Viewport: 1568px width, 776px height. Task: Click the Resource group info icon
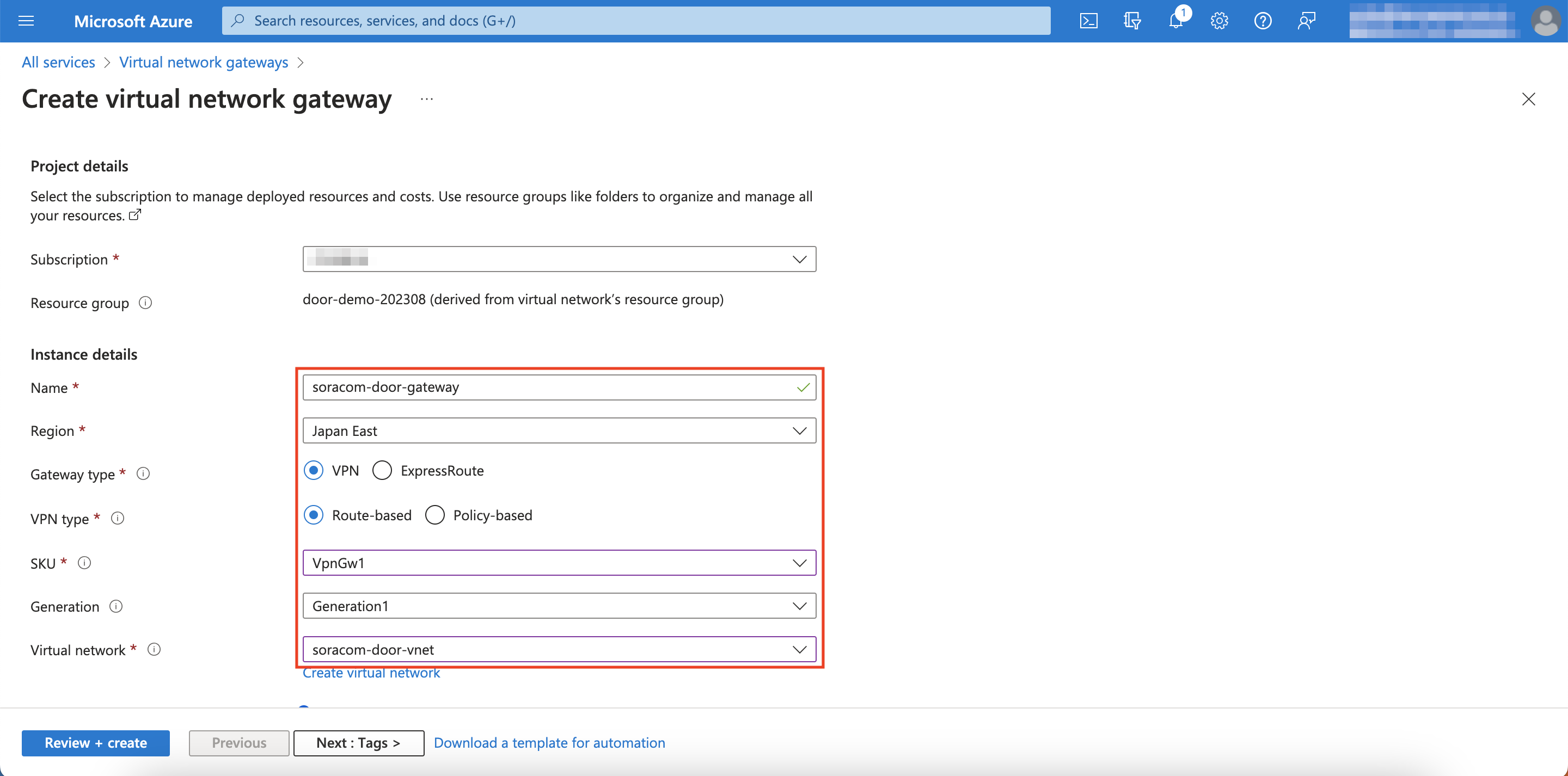(145, 303)
